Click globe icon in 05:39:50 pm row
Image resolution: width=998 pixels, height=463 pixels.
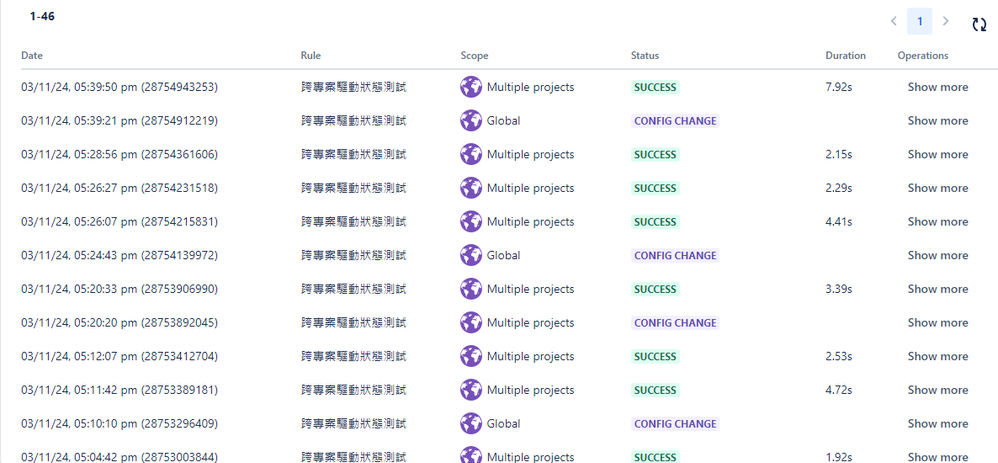(471, 87)
